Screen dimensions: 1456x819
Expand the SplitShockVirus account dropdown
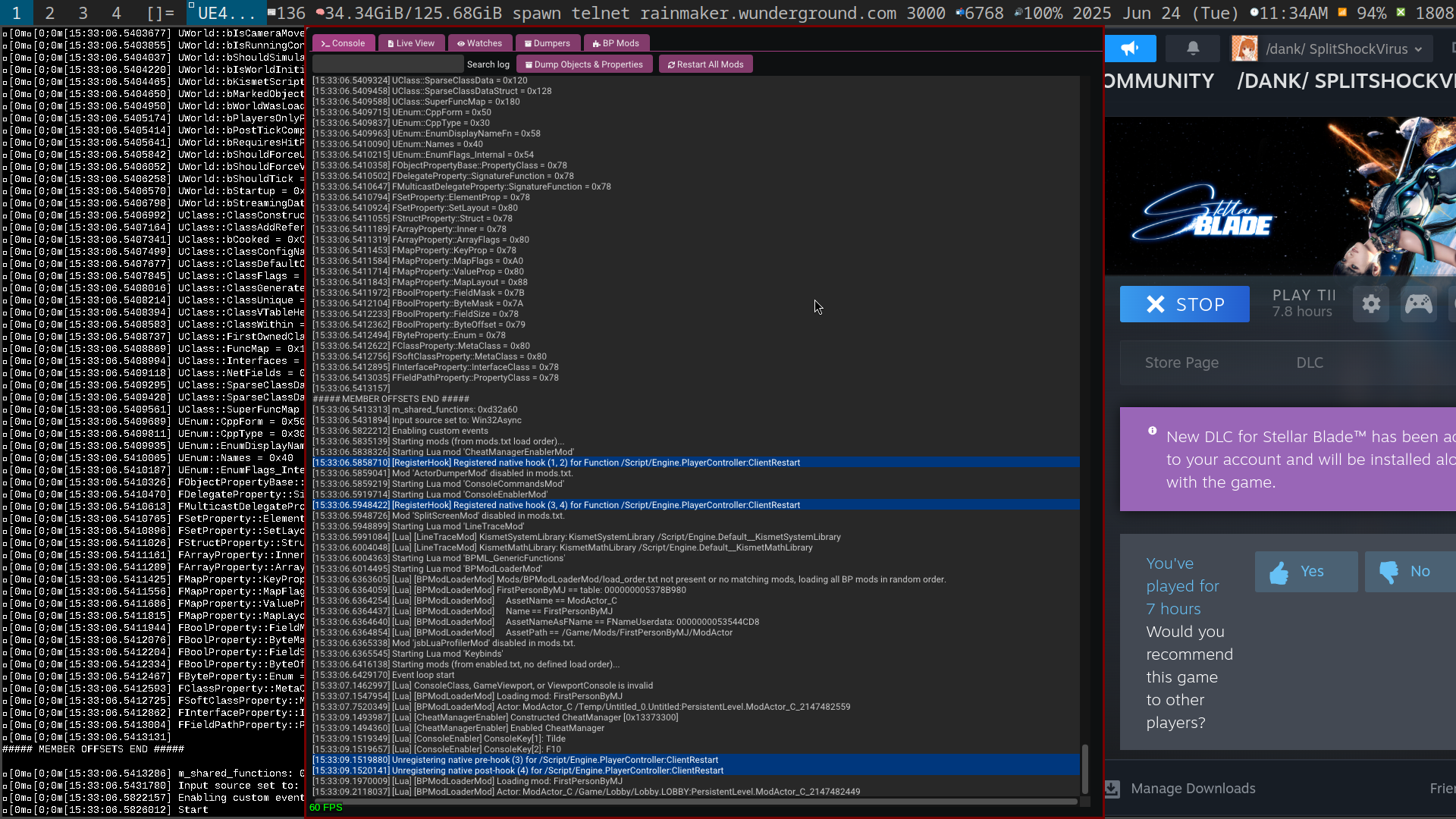[1418, 49]
